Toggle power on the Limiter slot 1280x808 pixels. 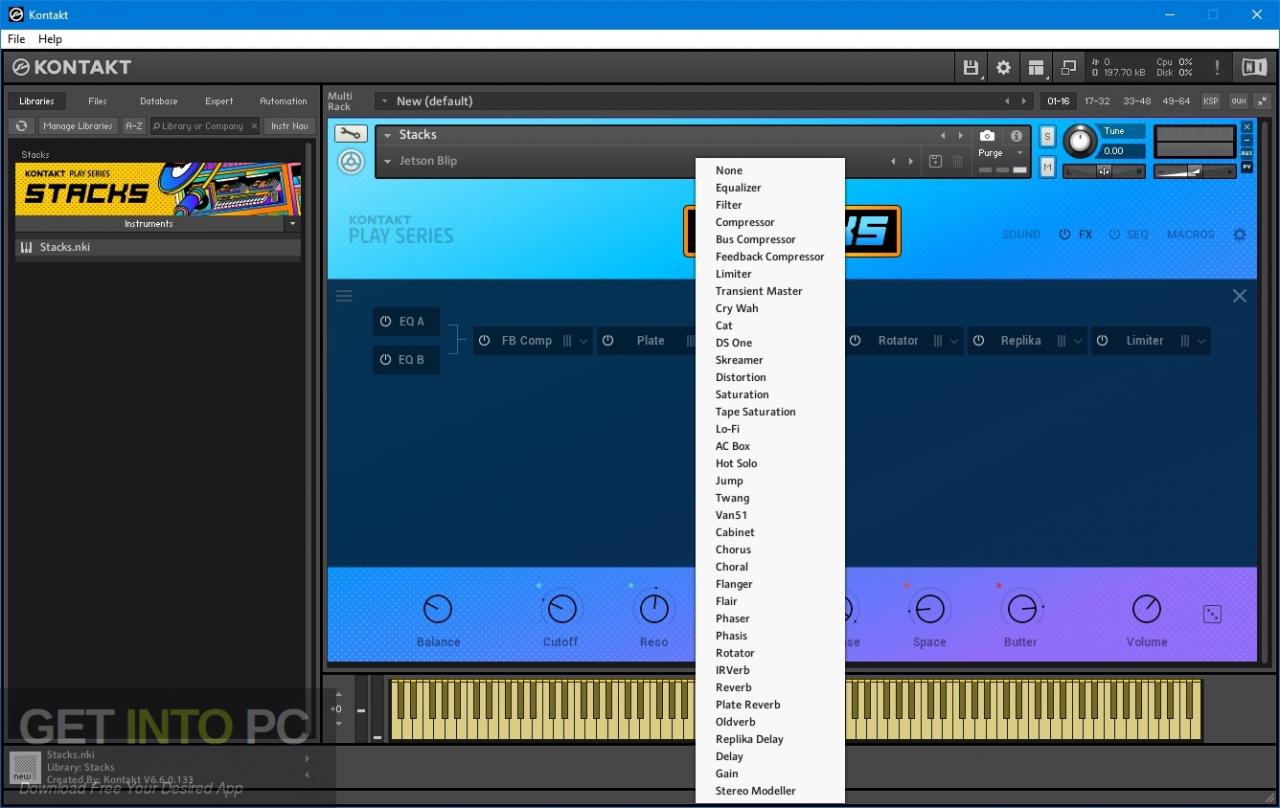[1102, 340]
